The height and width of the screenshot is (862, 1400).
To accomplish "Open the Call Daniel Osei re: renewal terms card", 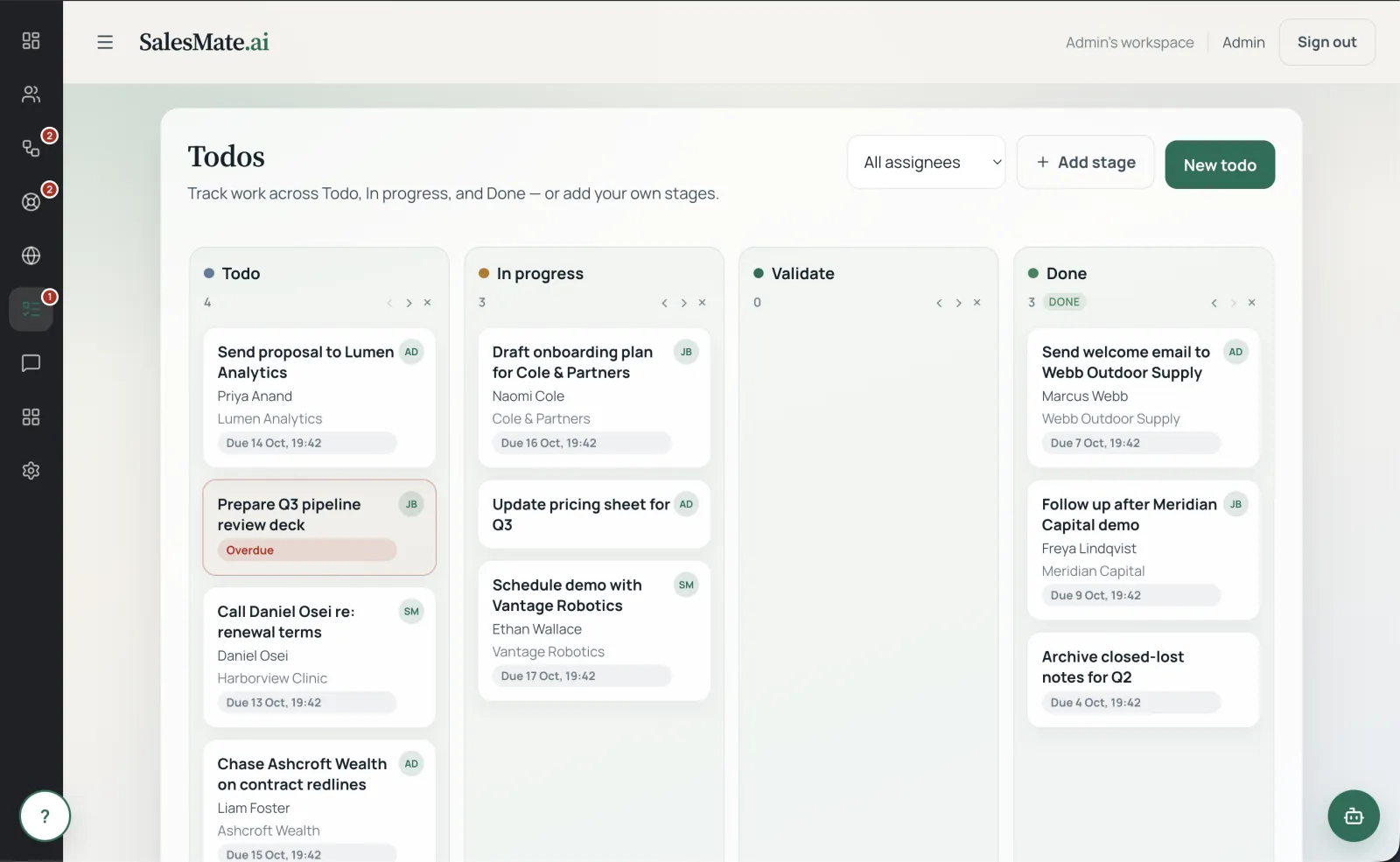I will click(x=319, y=657).
